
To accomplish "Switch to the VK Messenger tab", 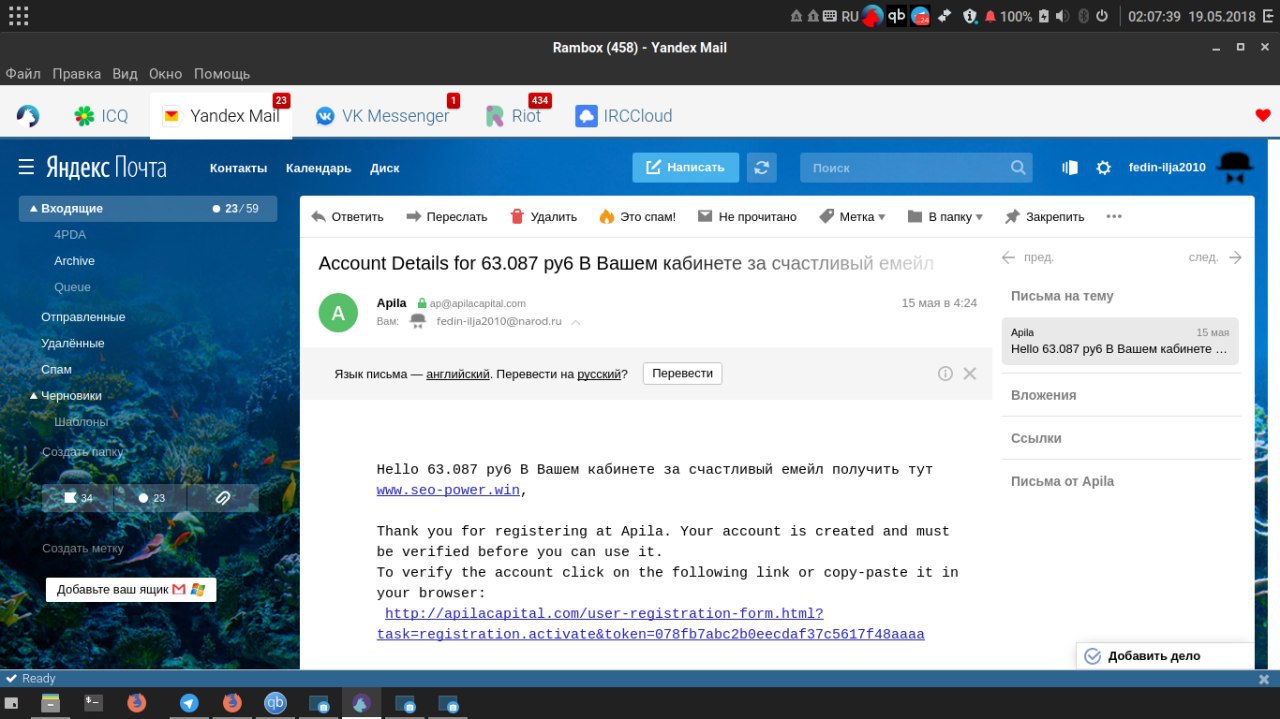I will [x=383, y=116].
